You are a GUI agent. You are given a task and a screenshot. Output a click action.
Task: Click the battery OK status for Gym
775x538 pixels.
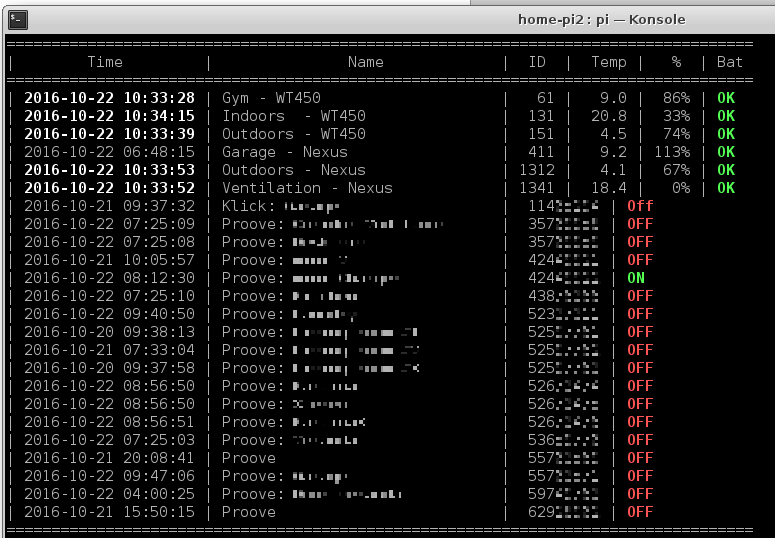coord(726,98)
